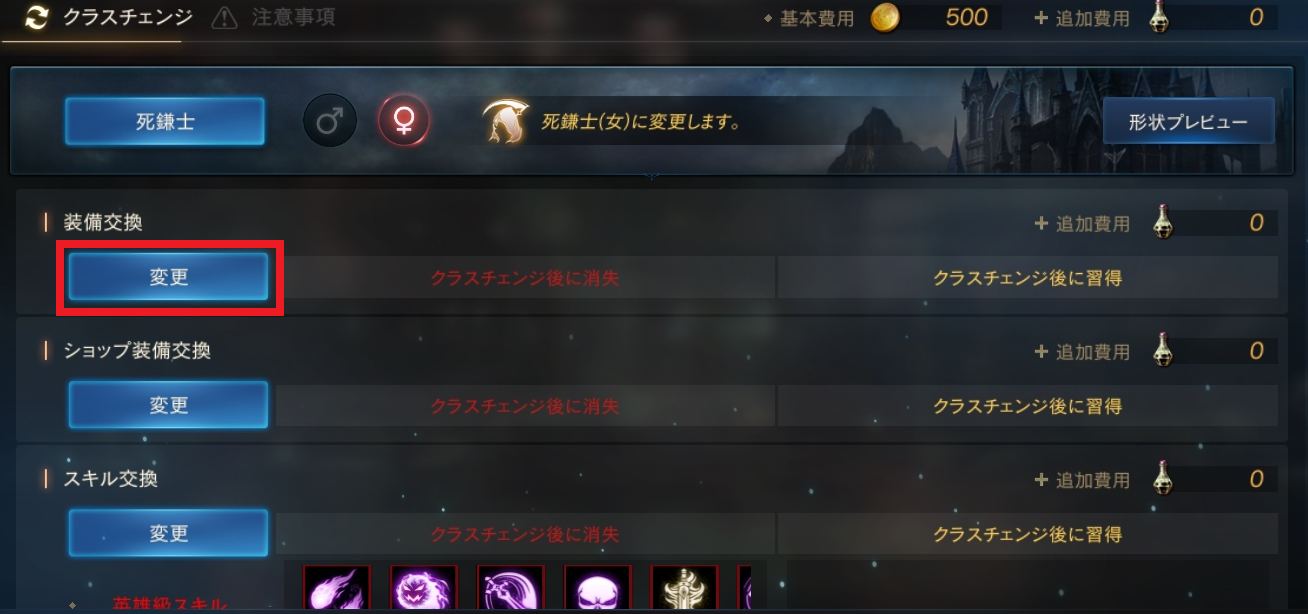Click the scythe class portrait icon
This screenshot has width=1308, height=614.
click(x=505, y=122)
